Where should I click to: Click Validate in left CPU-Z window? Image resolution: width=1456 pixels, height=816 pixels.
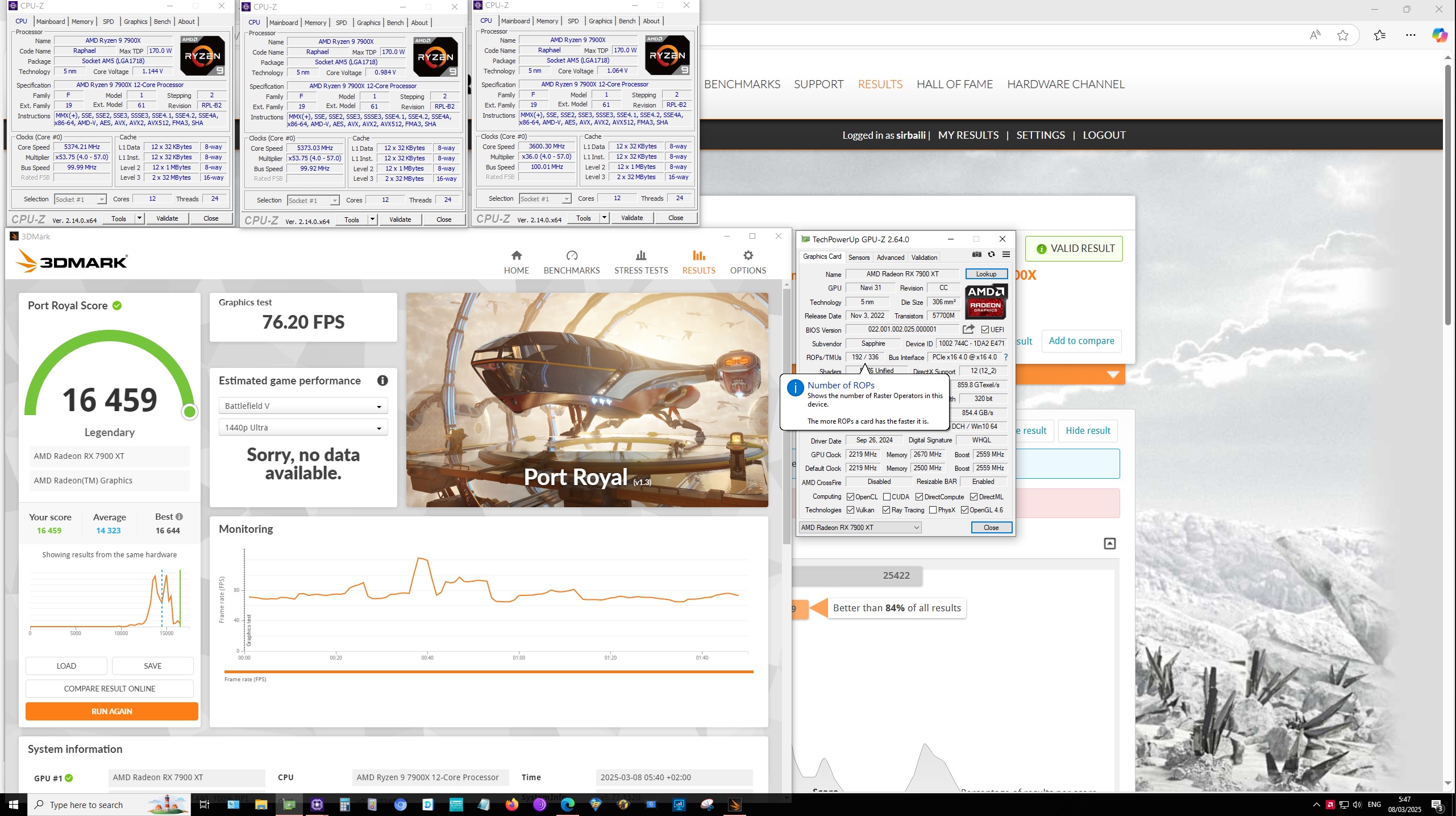pos(167,218)
